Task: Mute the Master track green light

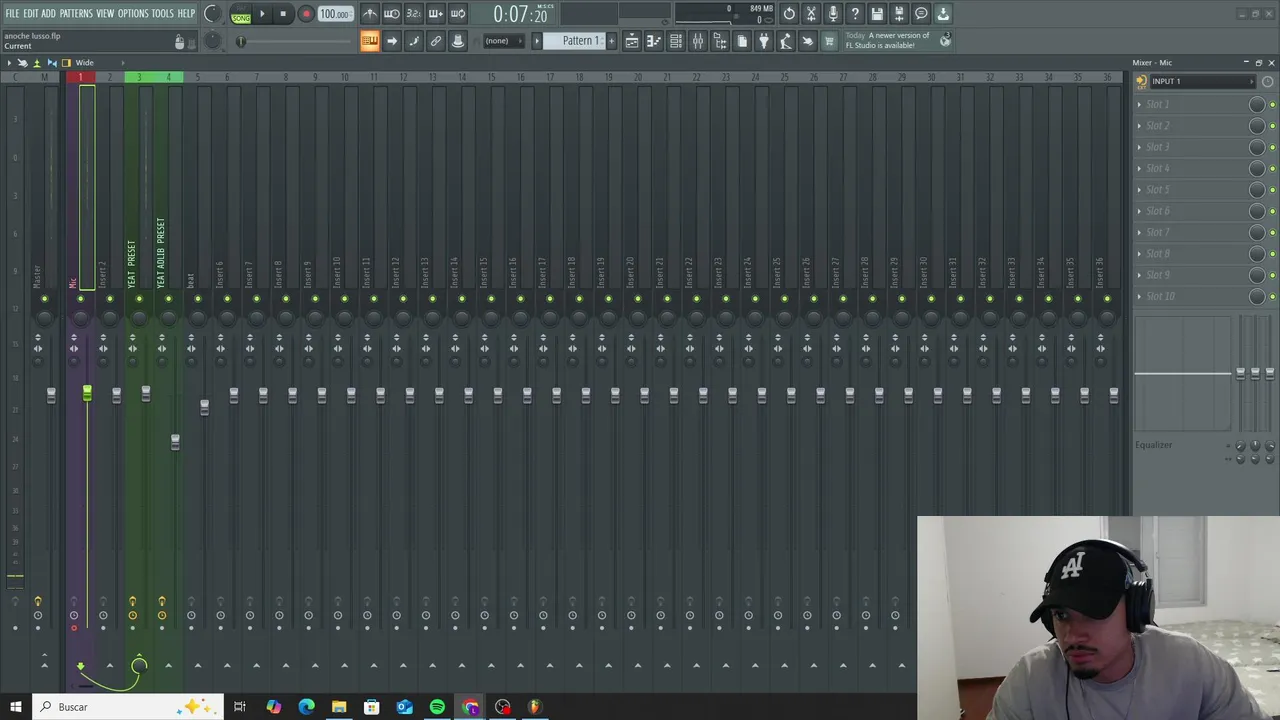Action: click(x=44, y=298)
